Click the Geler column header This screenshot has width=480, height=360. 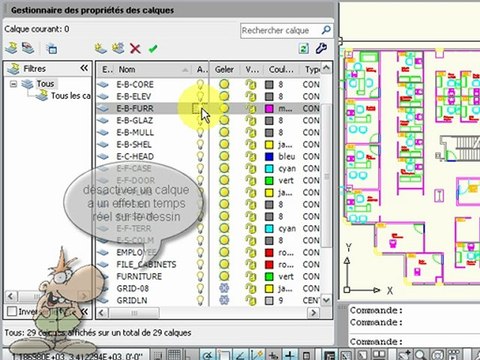point(224,69)
